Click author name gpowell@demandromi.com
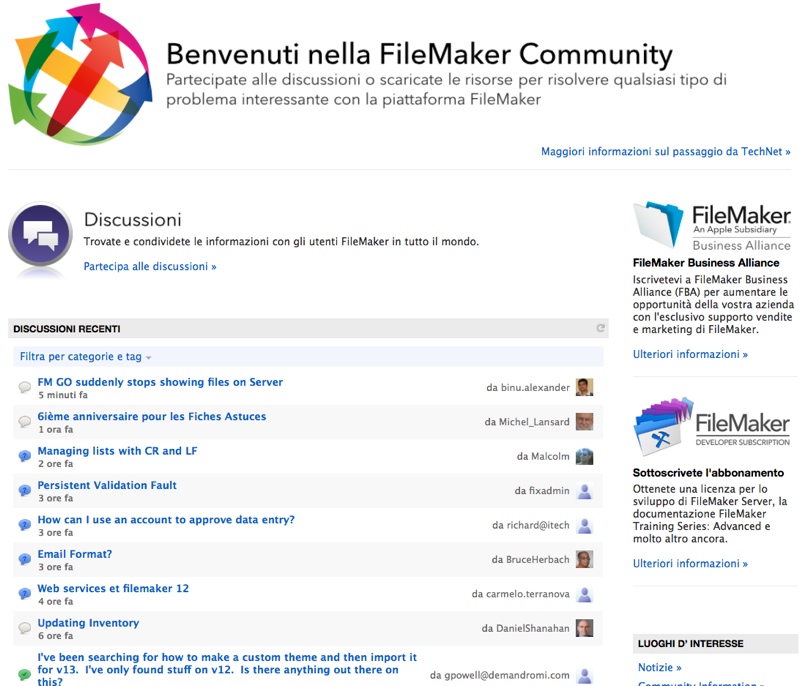 507,675
